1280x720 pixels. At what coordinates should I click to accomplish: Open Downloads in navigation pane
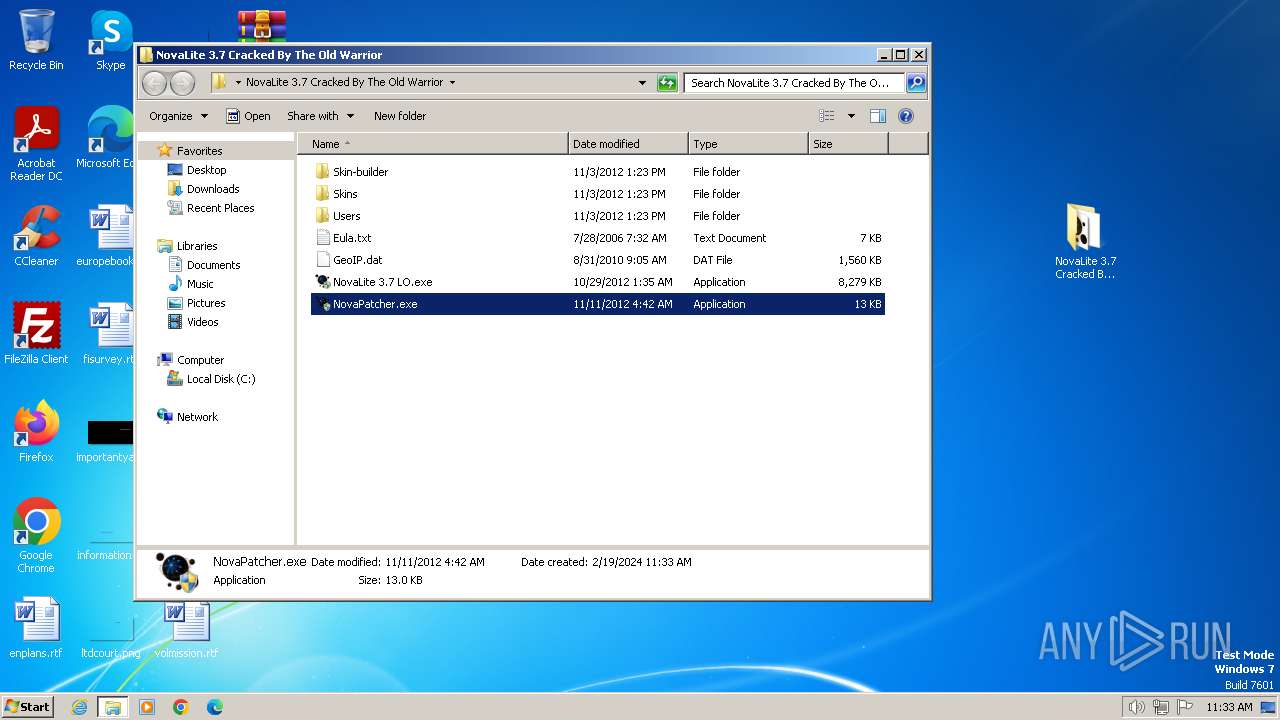coord(213,189)
